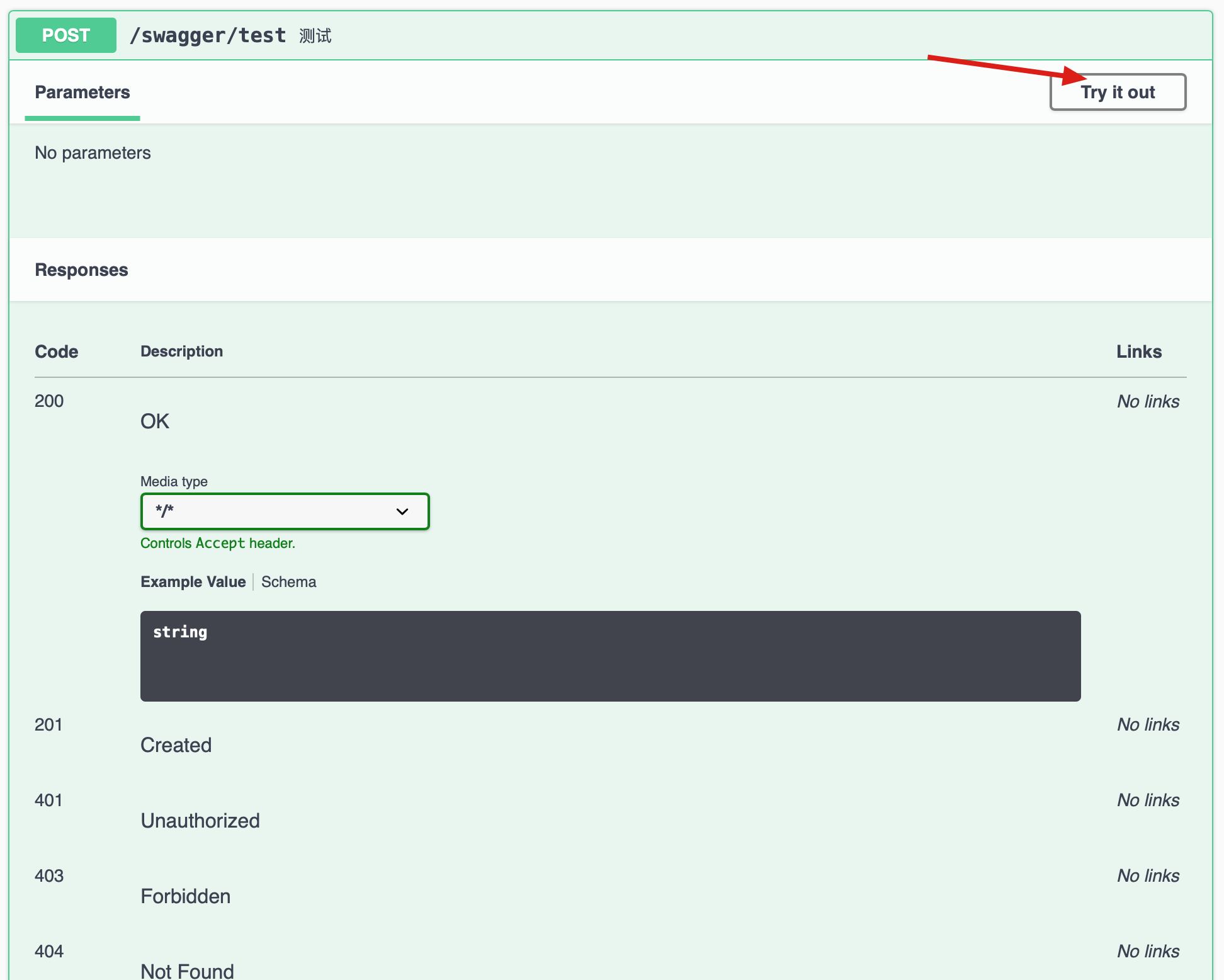Click the Forbidden response description
This screenshot has width=1224, height=980.
coord(186,896)
